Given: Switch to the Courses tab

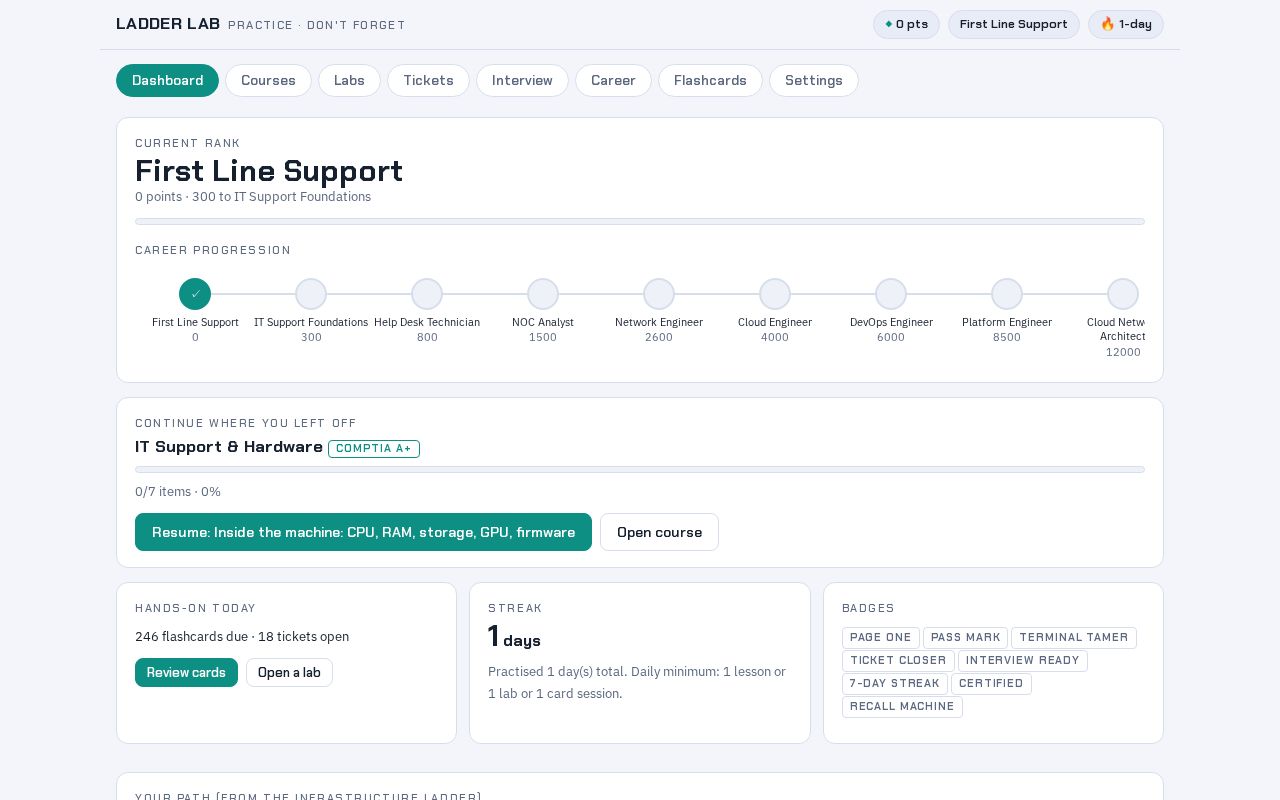Looking at the screenshot, I should pos(268,80).
